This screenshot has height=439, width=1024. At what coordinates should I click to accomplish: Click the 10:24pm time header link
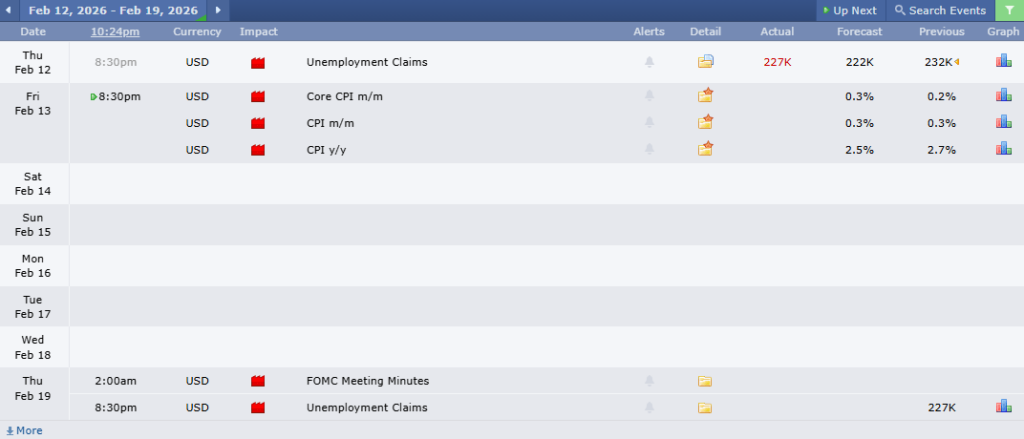(115, 32)
